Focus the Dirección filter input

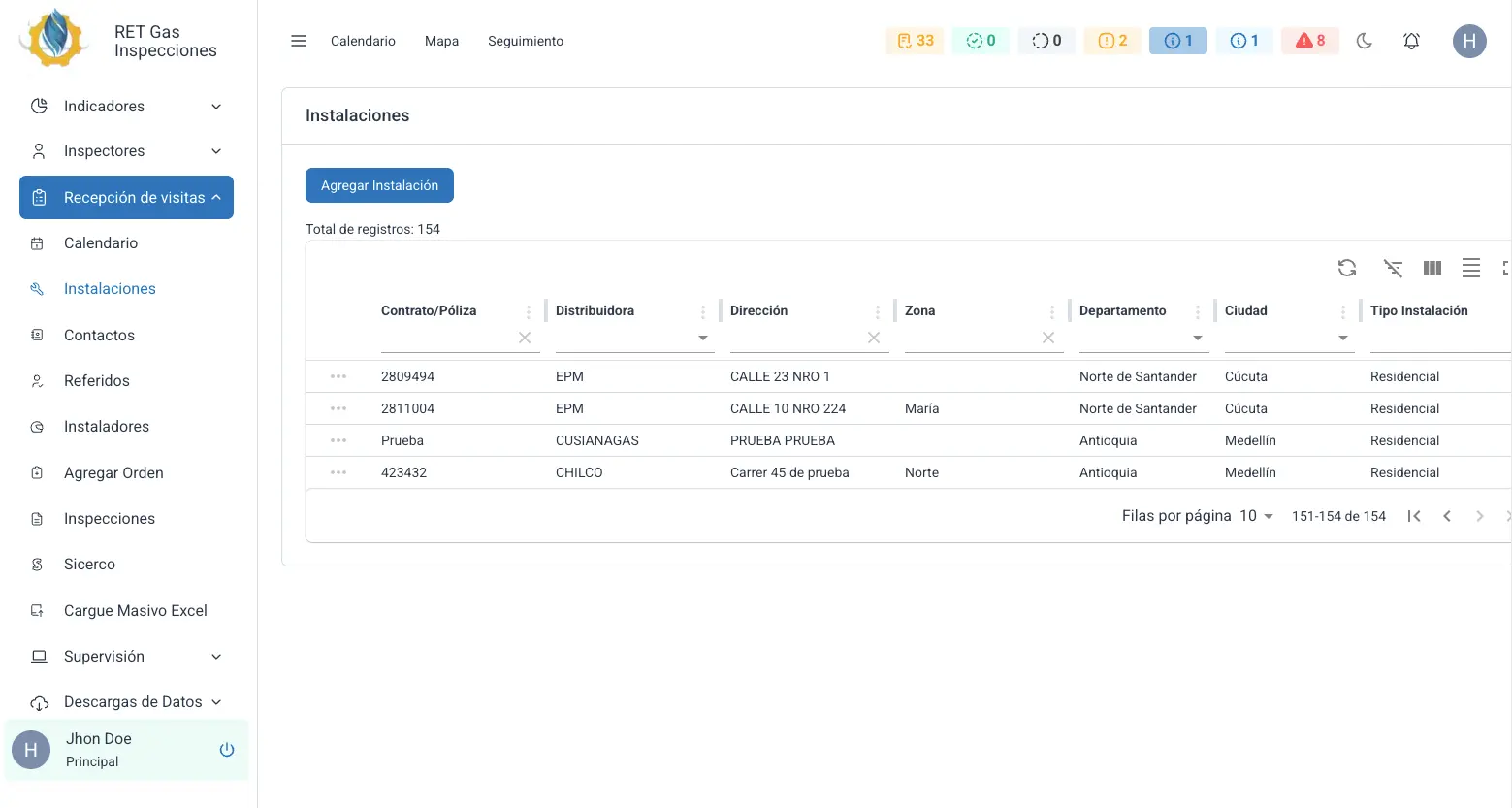click(796, 338)
